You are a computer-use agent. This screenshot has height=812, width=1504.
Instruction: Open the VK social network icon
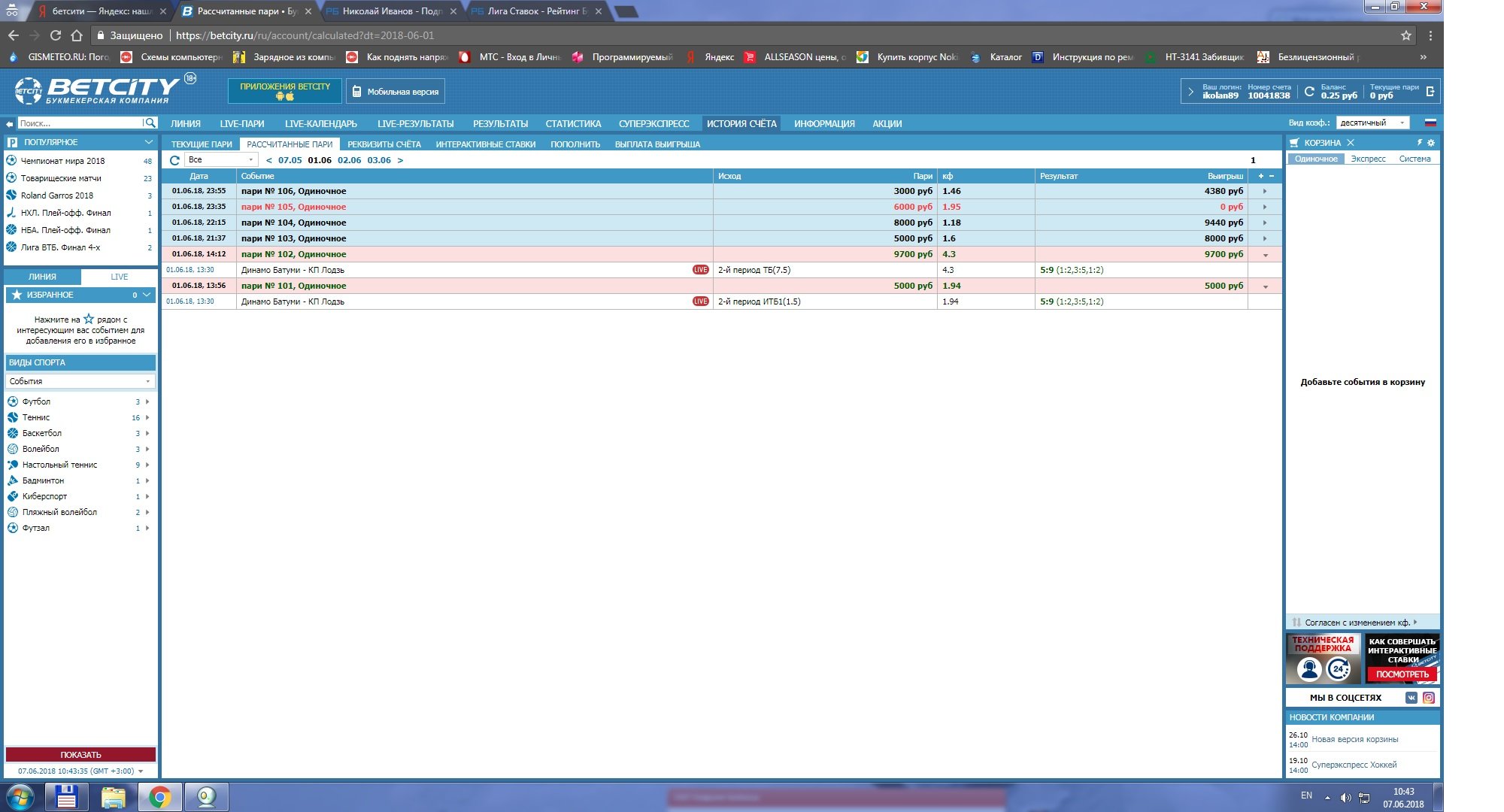click(1412, 698)
